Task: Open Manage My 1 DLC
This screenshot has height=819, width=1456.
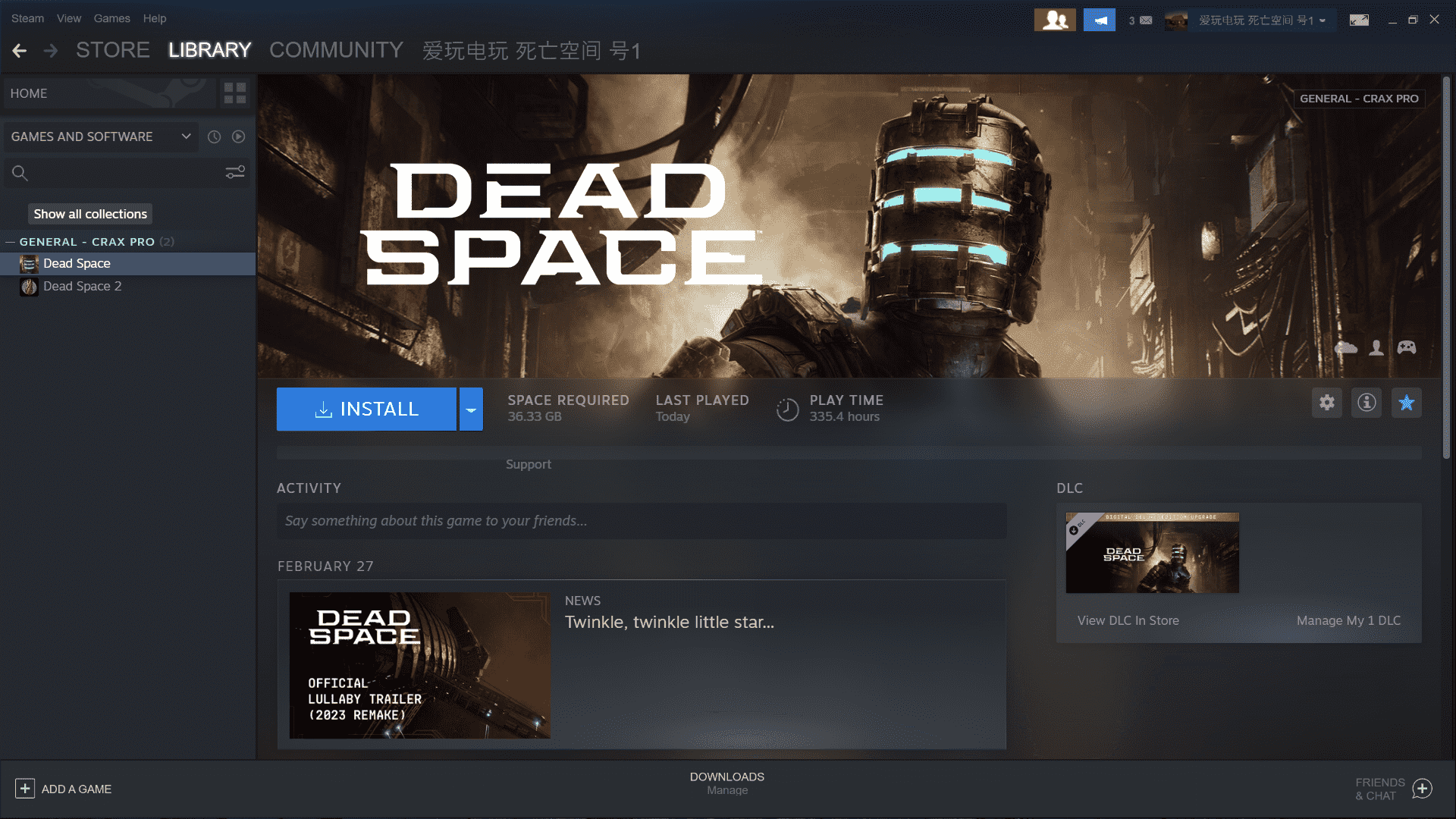Action: coord(1348,620)
